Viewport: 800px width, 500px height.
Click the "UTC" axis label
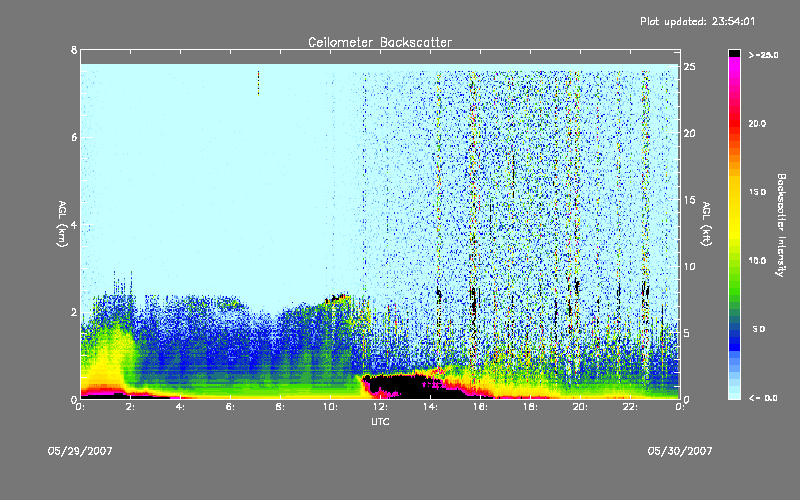[380, 421]
